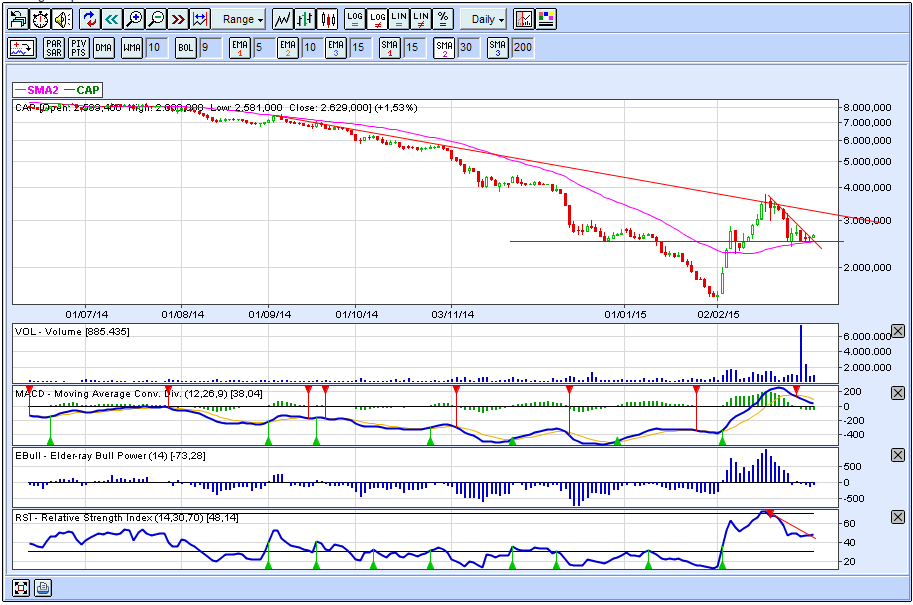Switch to candlestick chart style

click(328, 19)
